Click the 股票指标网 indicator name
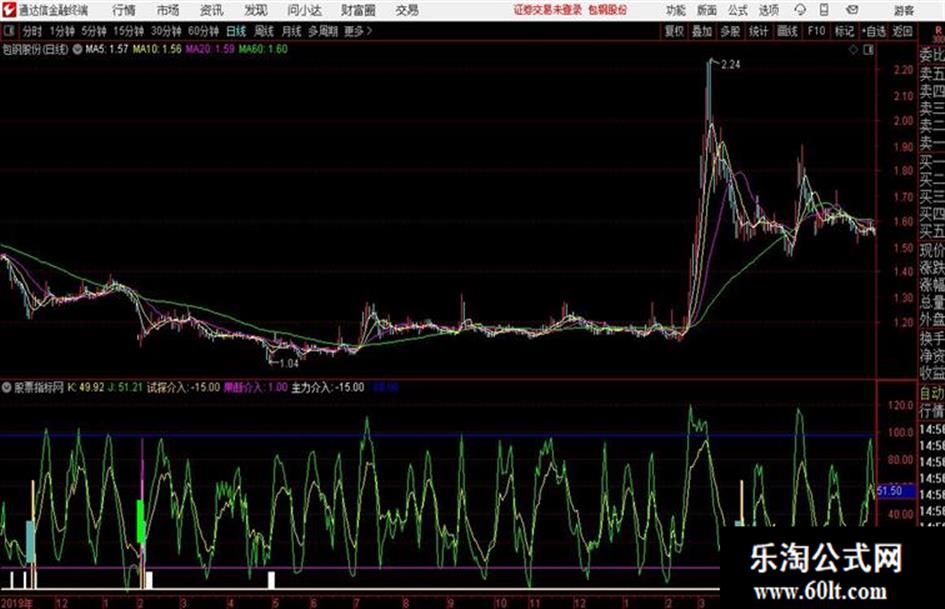 39,388
